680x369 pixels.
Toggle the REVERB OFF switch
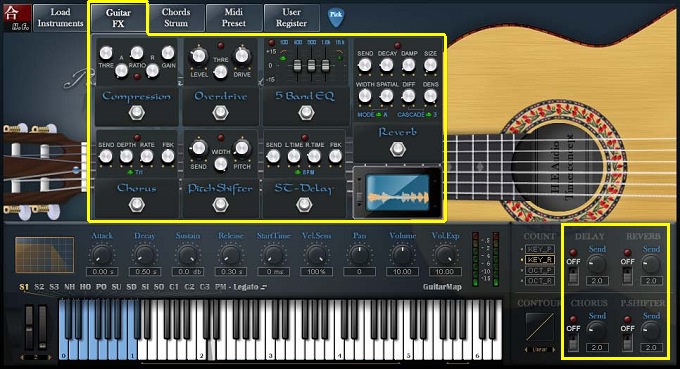point(628,275)
